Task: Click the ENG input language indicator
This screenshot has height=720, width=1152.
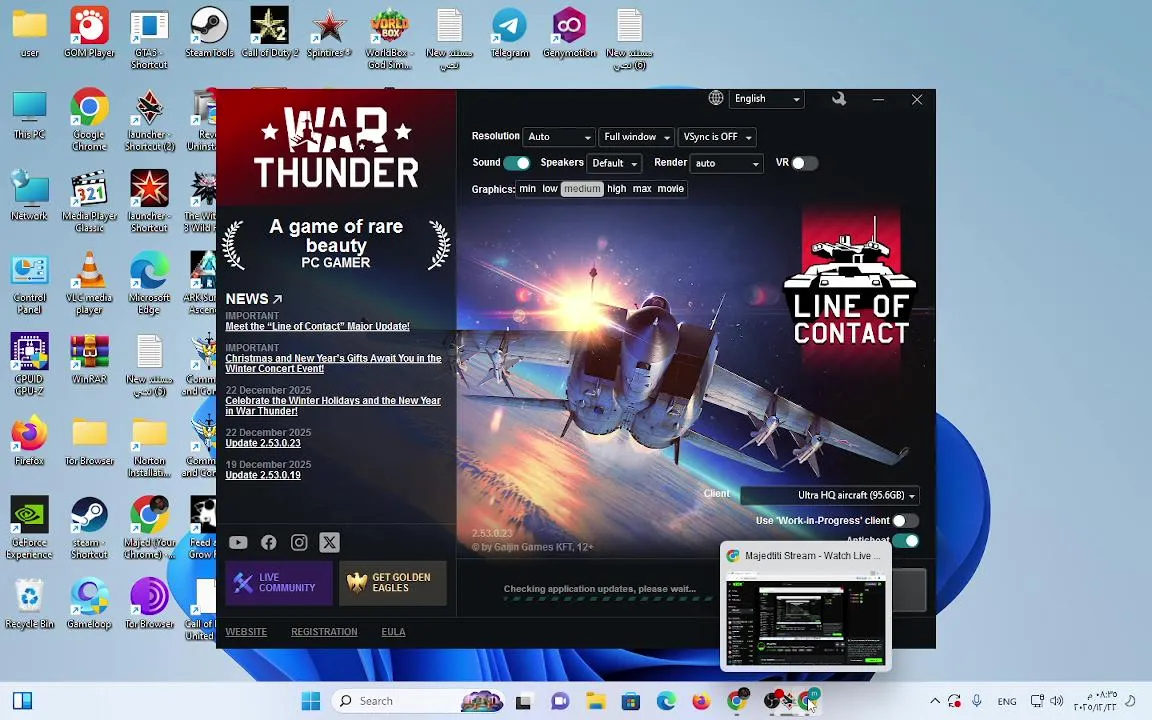Action: [1007, 702]
